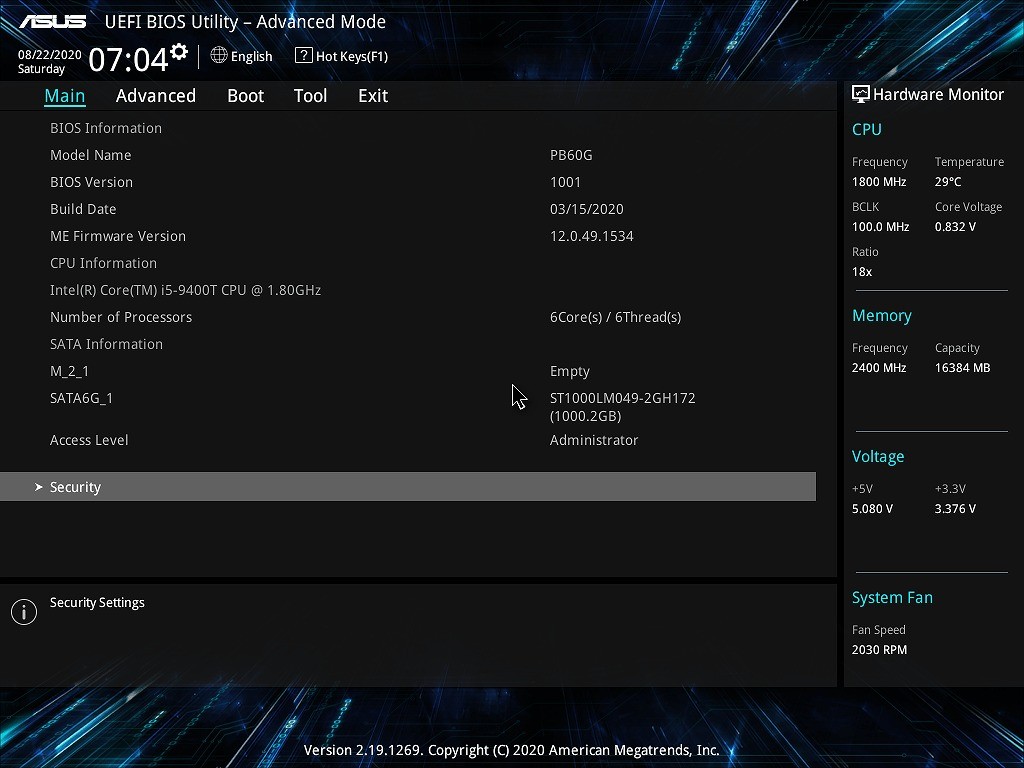This screenshot has height=768, width=1024.
Task: Select the SATA6G_1 drive entry
Action: [x=82, y=398]
